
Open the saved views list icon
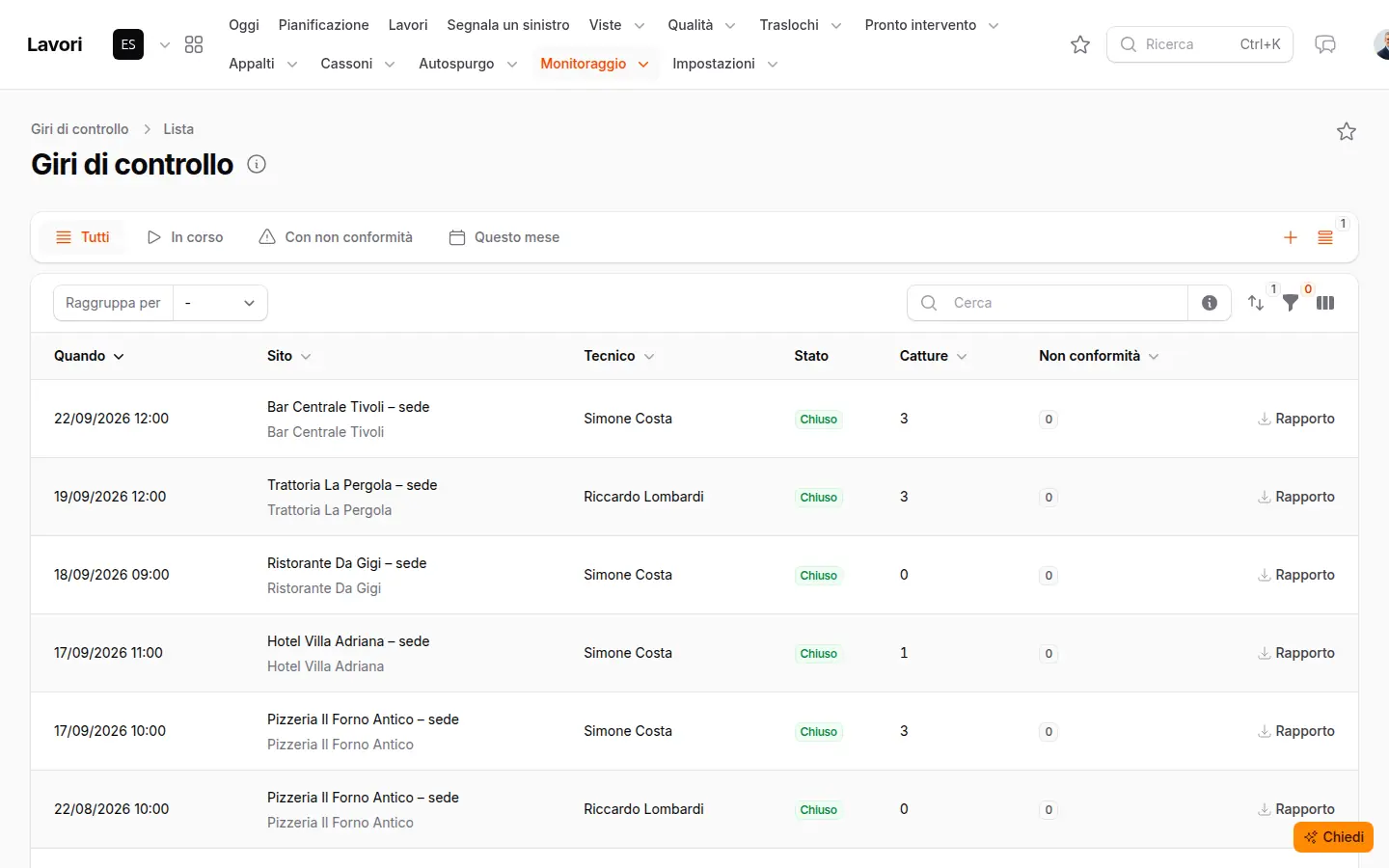(1325, 237)
